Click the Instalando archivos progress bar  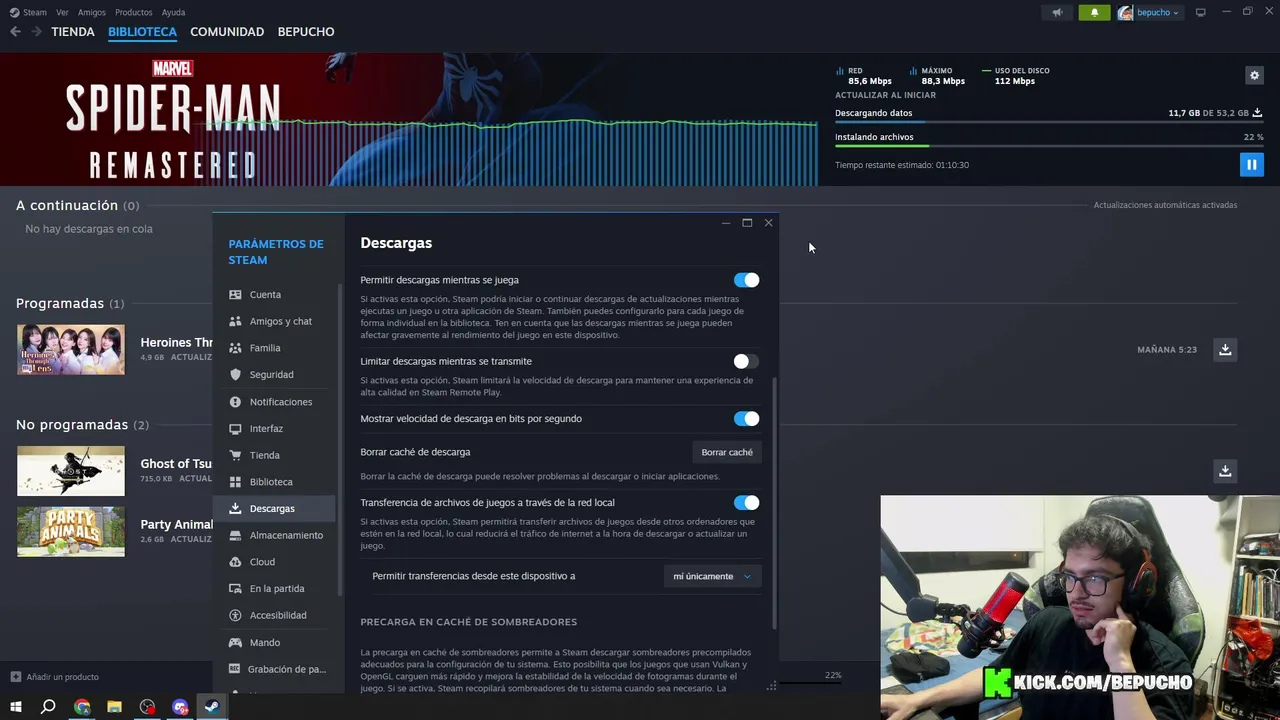coord(1049,146)
